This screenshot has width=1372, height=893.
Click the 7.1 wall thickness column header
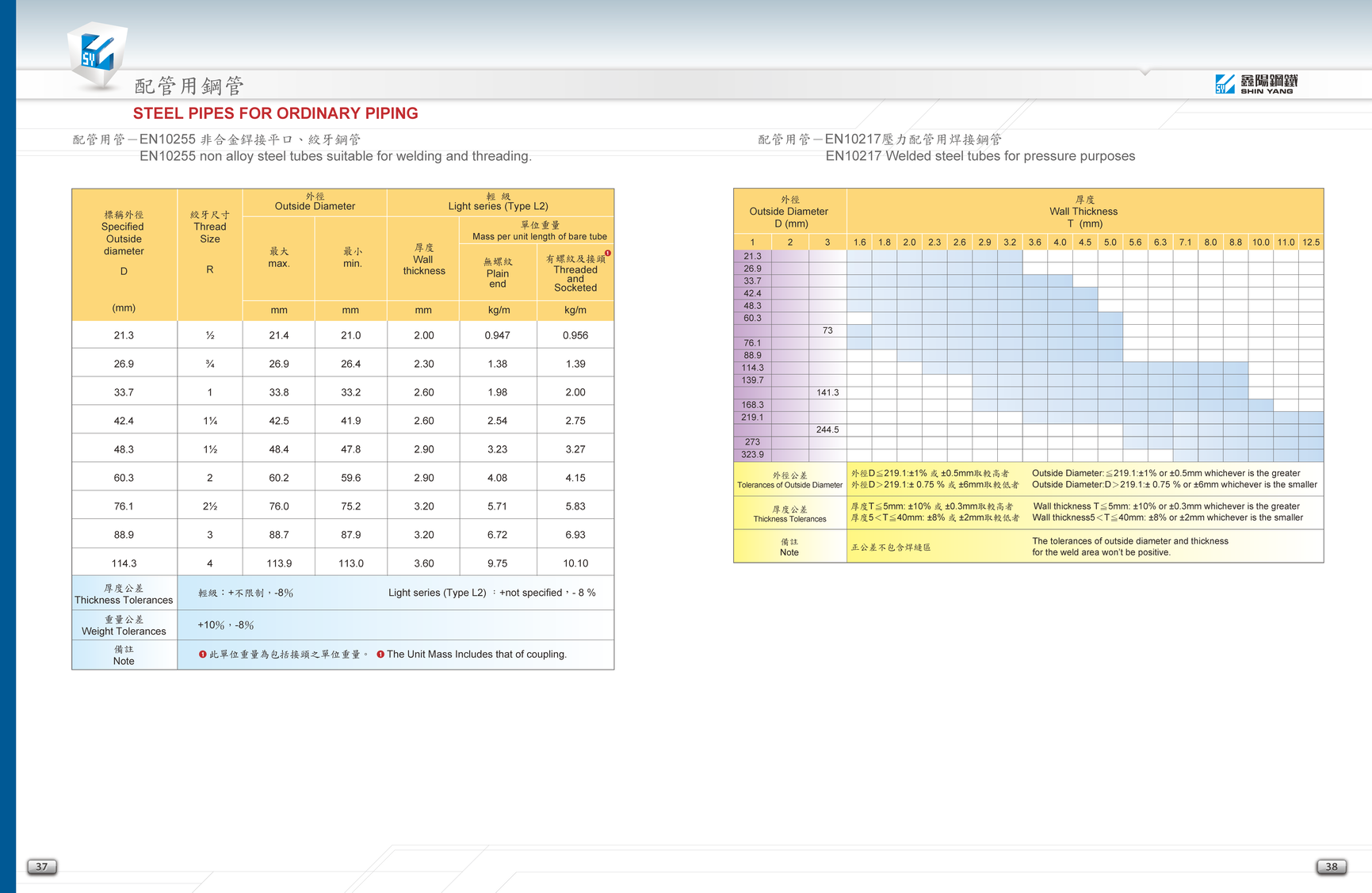click(x=1185, y=242)
